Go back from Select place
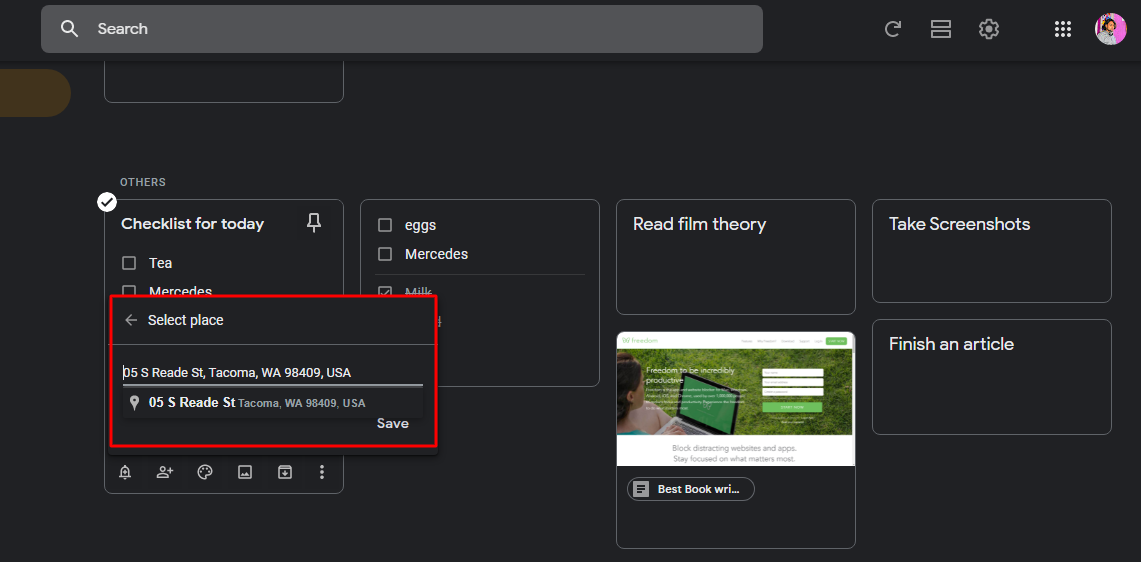The height and width of the screenshot is (562, 1141). tap(131, 320)
